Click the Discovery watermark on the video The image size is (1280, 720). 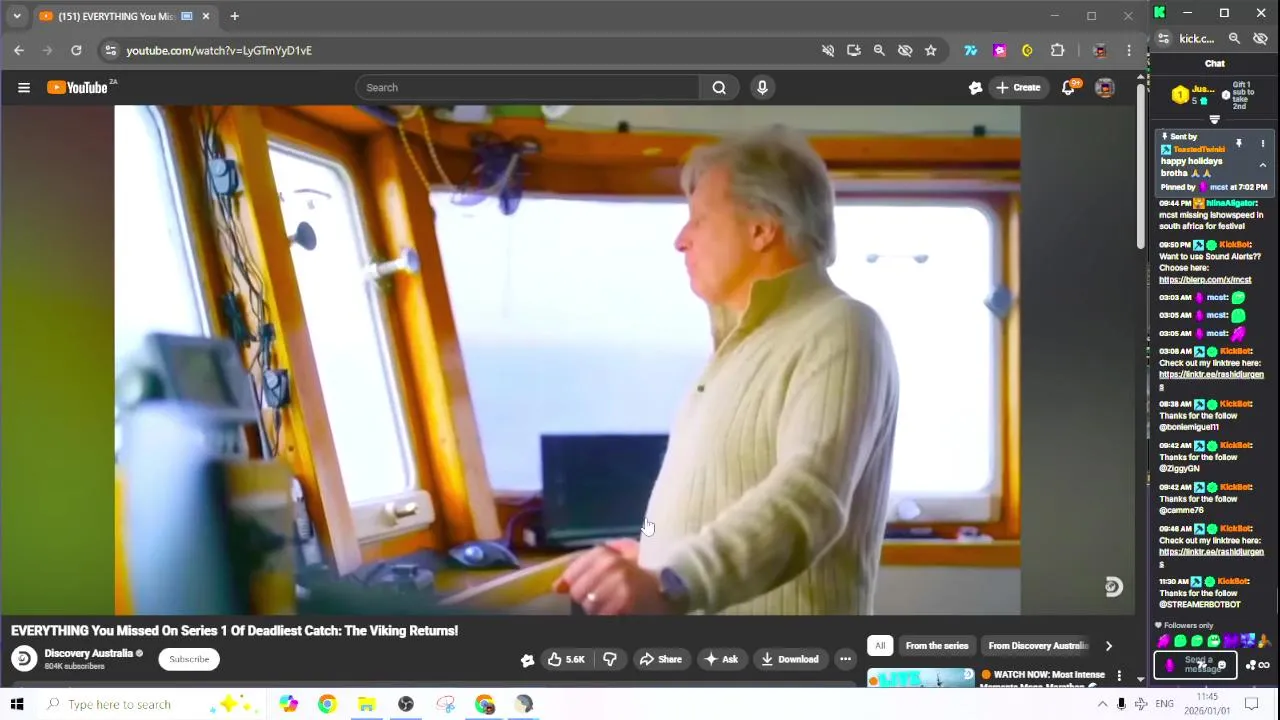point(1113,587)
